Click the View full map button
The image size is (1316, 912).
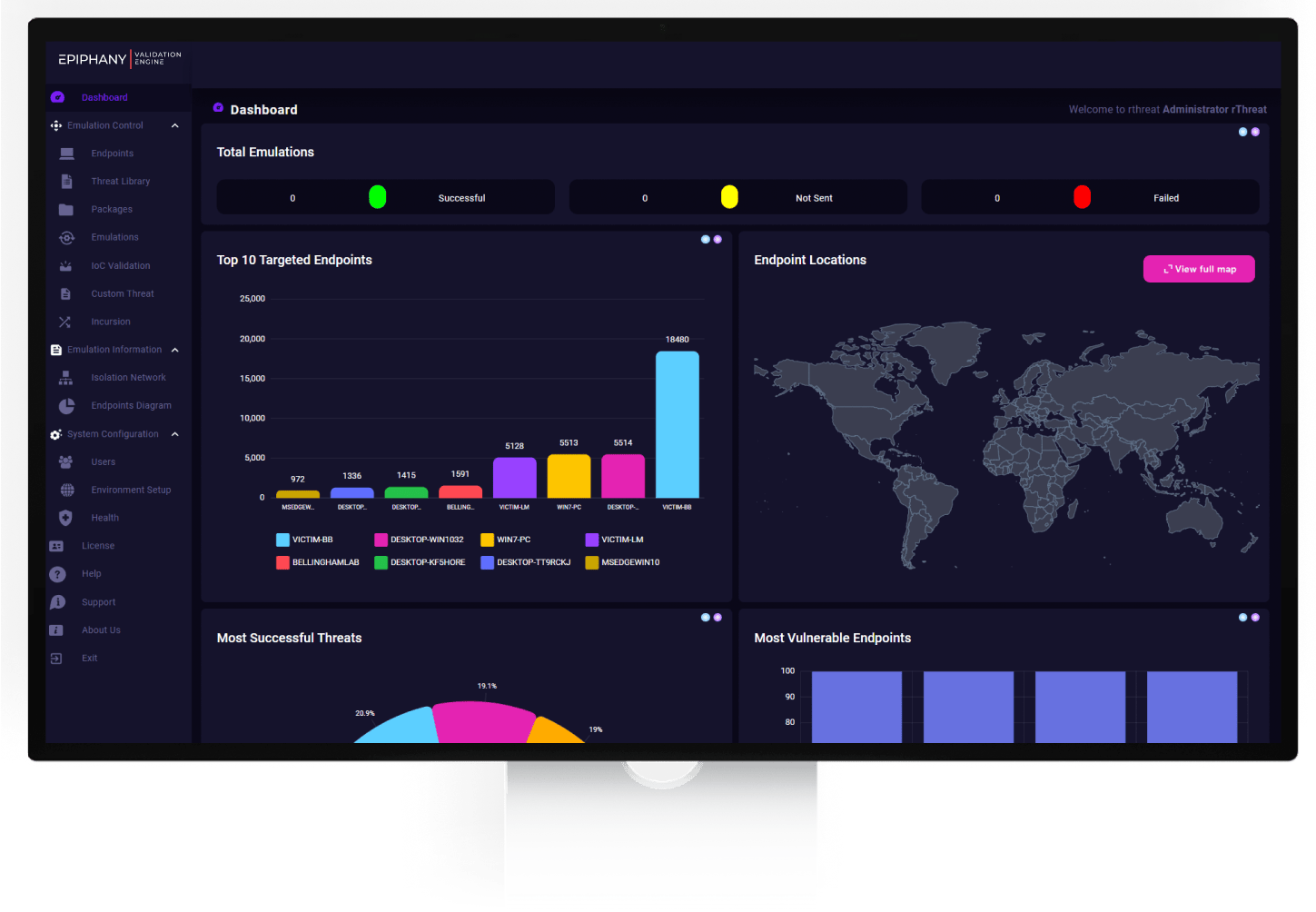click(x=1199, y=269)
